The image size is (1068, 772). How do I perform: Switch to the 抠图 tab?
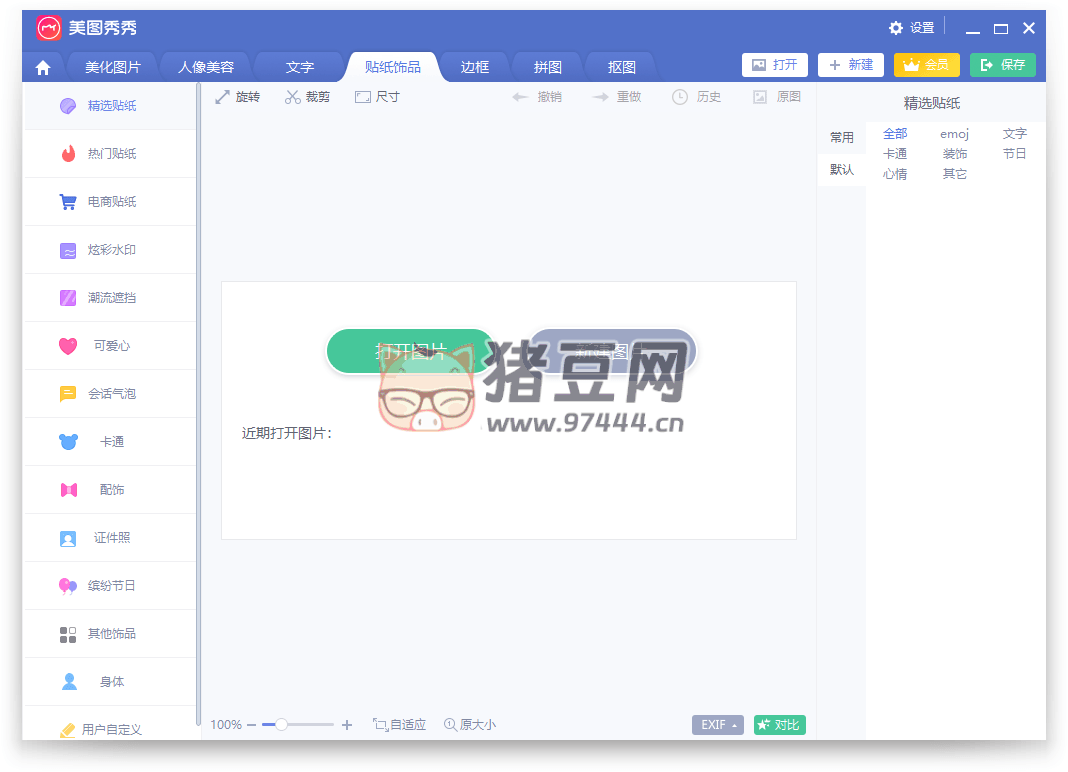(x=621, y=67)
